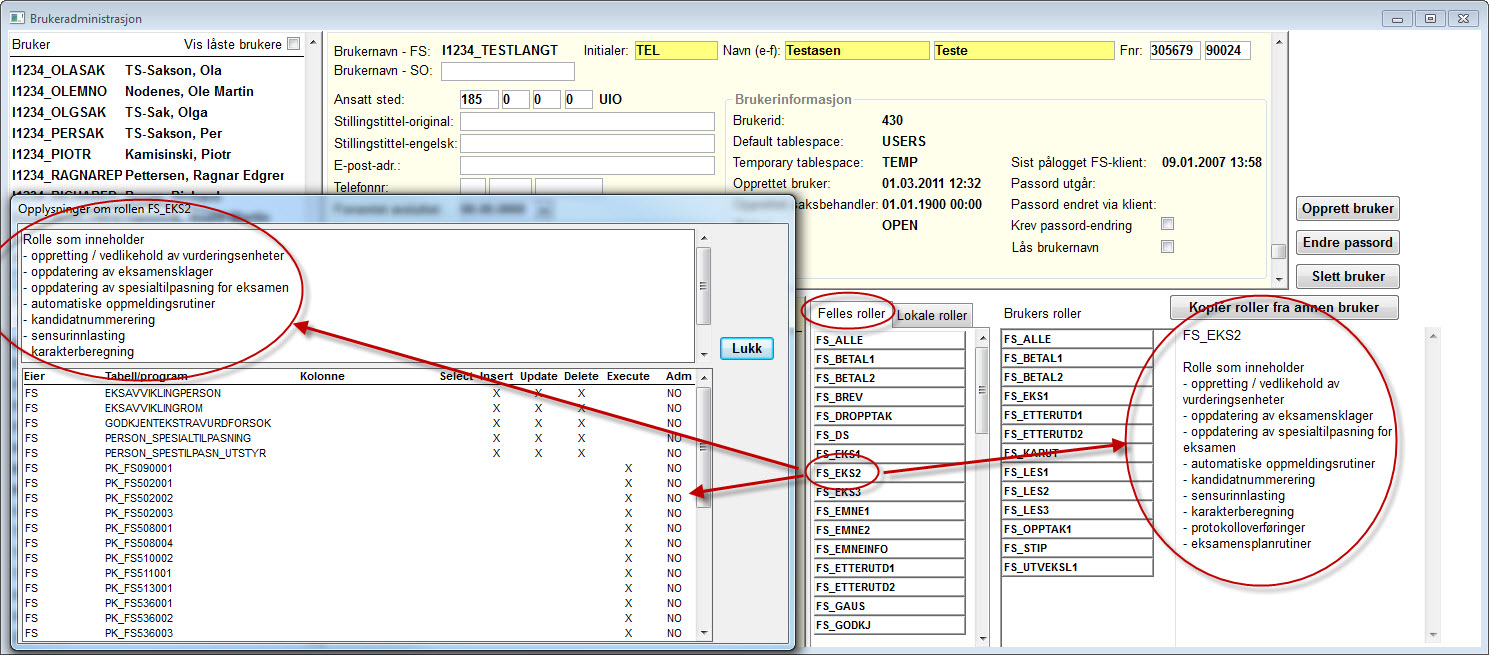This screenshot has width=1489, height=655.
Task: Focus the Brukernavn - SO input field
Action: click(x=508, y=71)
